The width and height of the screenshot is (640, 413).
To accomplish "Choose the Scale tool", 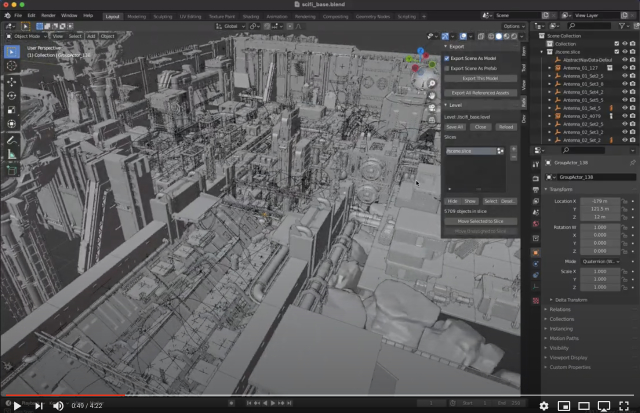I will pyautogui.click(x=12, y=109).
